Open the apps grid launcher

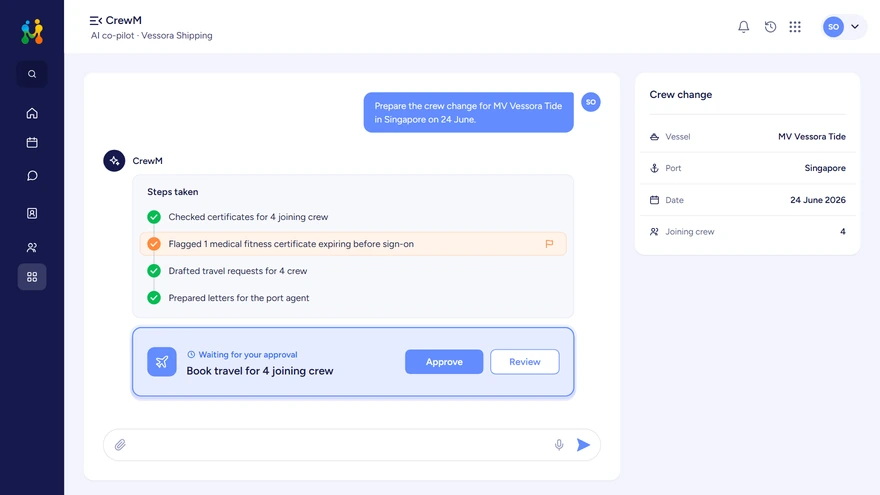click(x=795, y=26)
